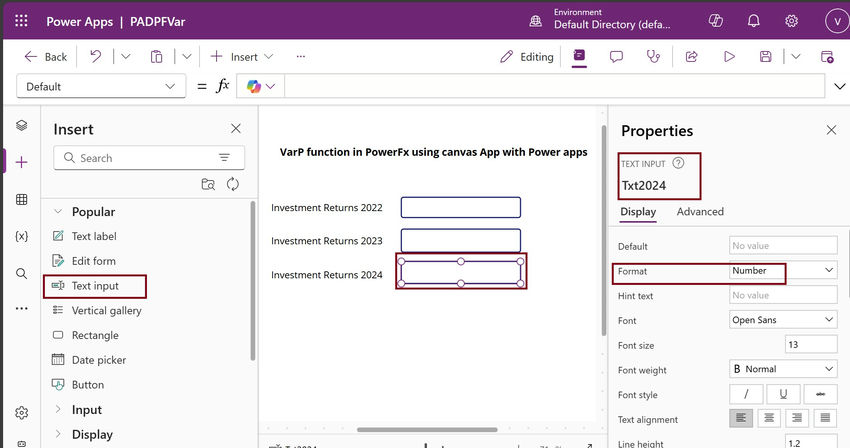Viewport: 850px width, 448px height.
Task: Expand the save options arrow
Action: pyautogui.click(x=795, y=56)
